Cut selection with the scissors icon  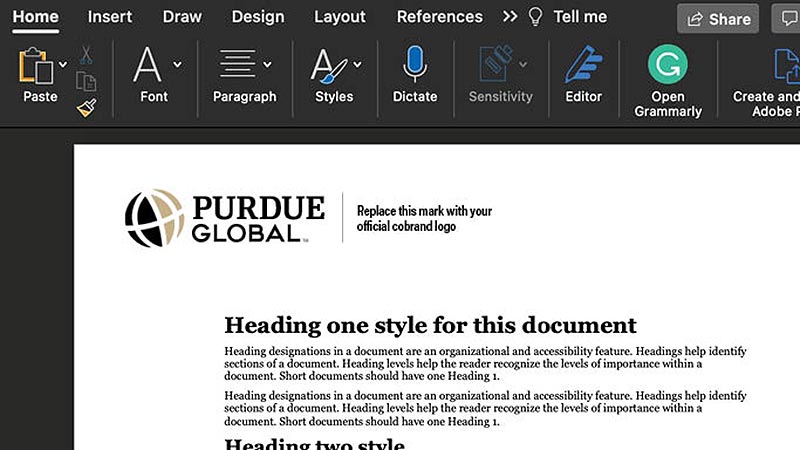(x=86, y=55)
